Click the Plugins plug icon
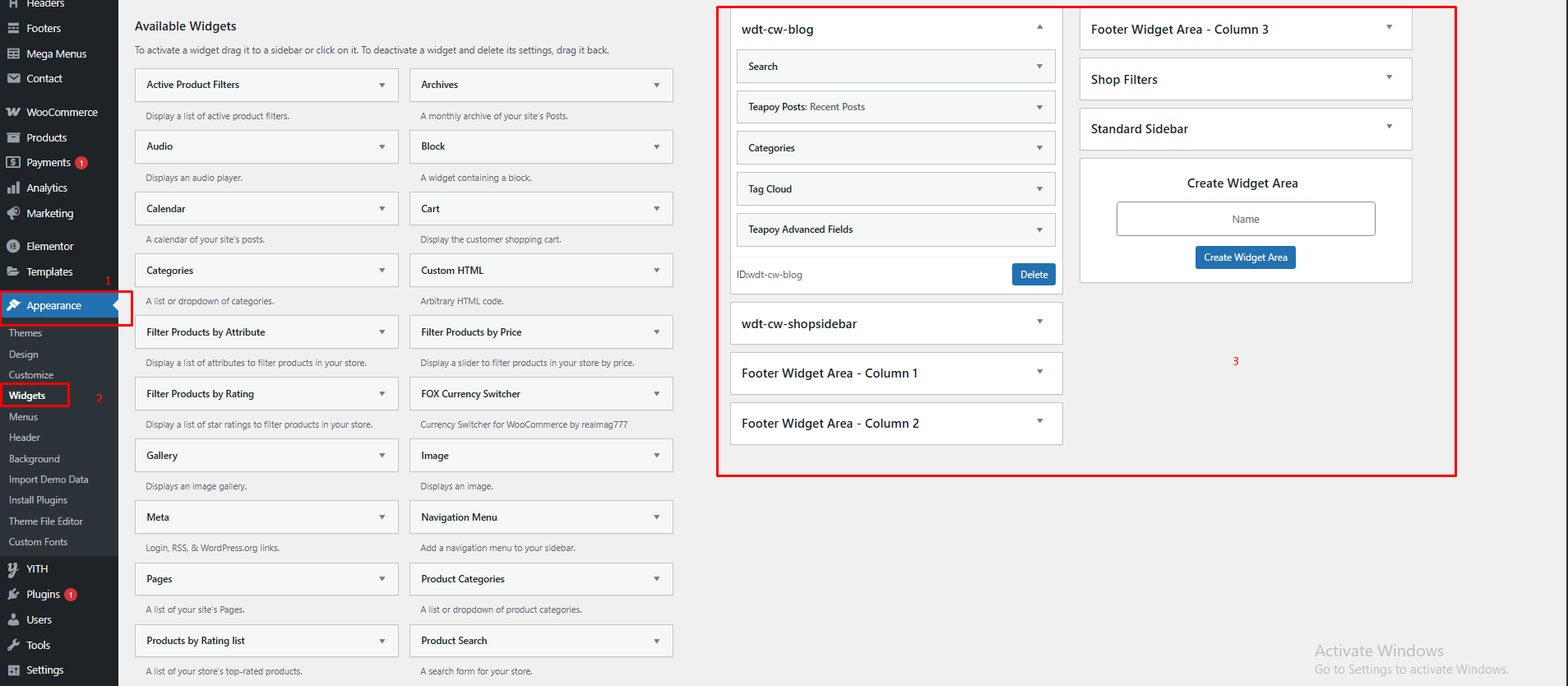 click(13, 595)
